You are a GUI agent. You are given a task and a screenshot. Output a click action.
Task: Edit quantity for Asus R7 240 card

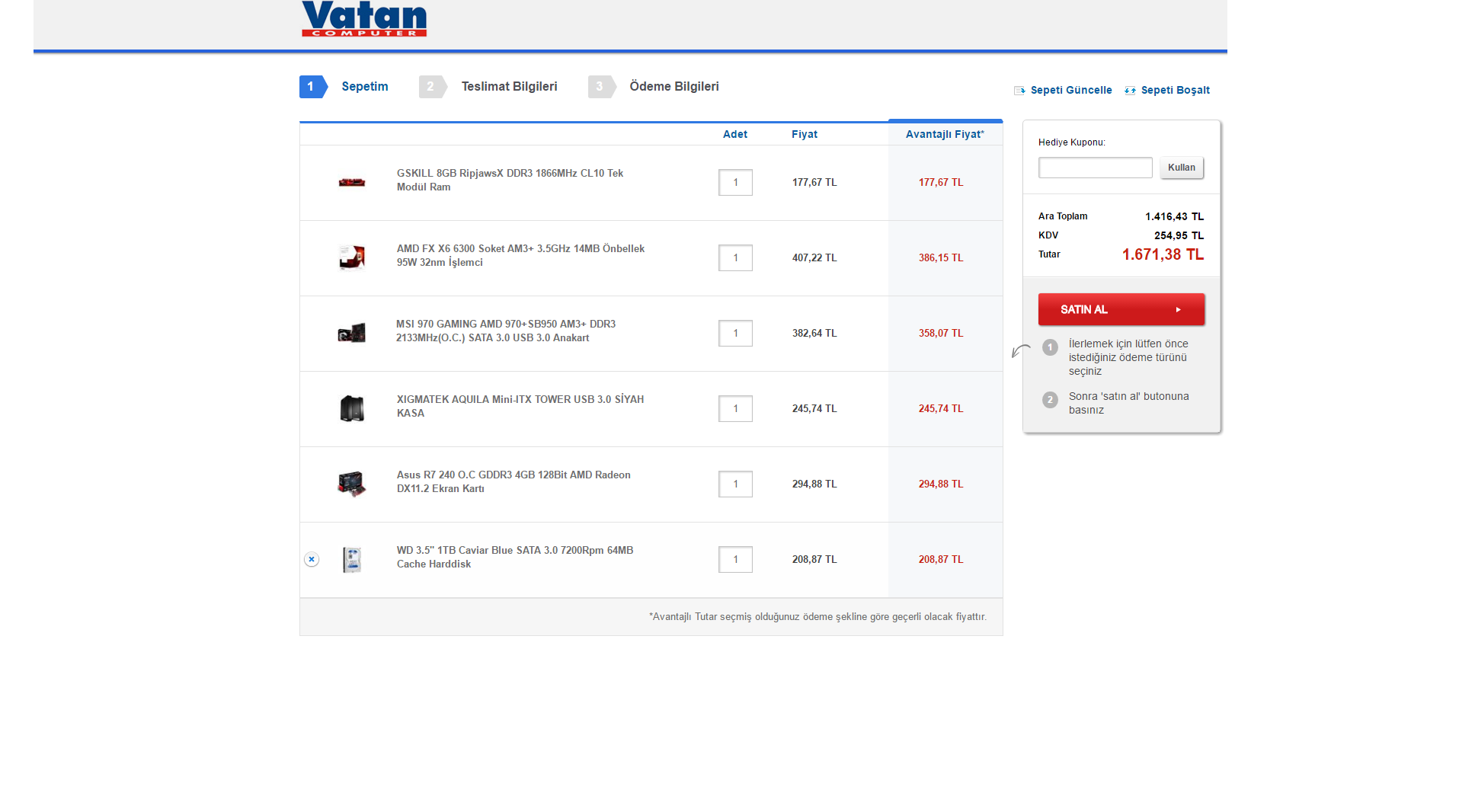[735, 484]
